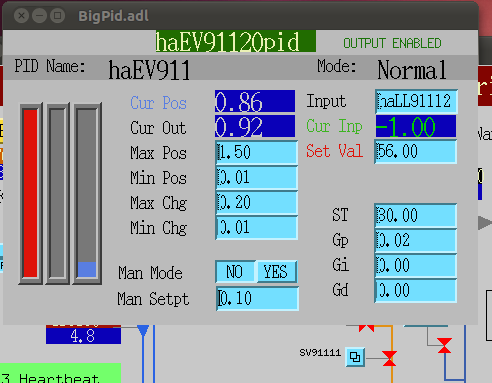Screen dimensions: 492x383
Task: Click the blue downward triangle flow marker
Action: click(x=143, y=330)
